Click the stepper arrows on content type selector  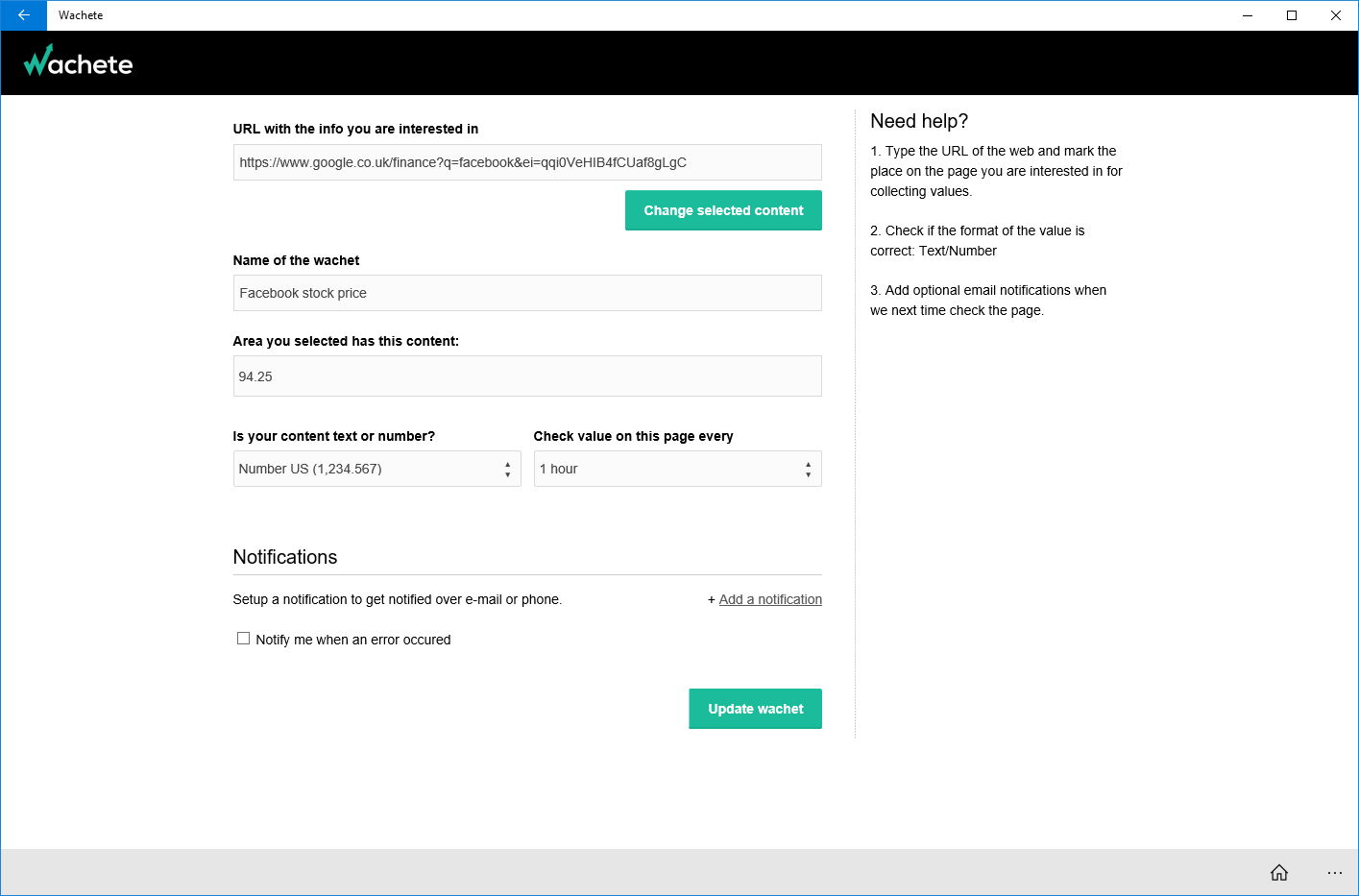(x=507, y=469)
